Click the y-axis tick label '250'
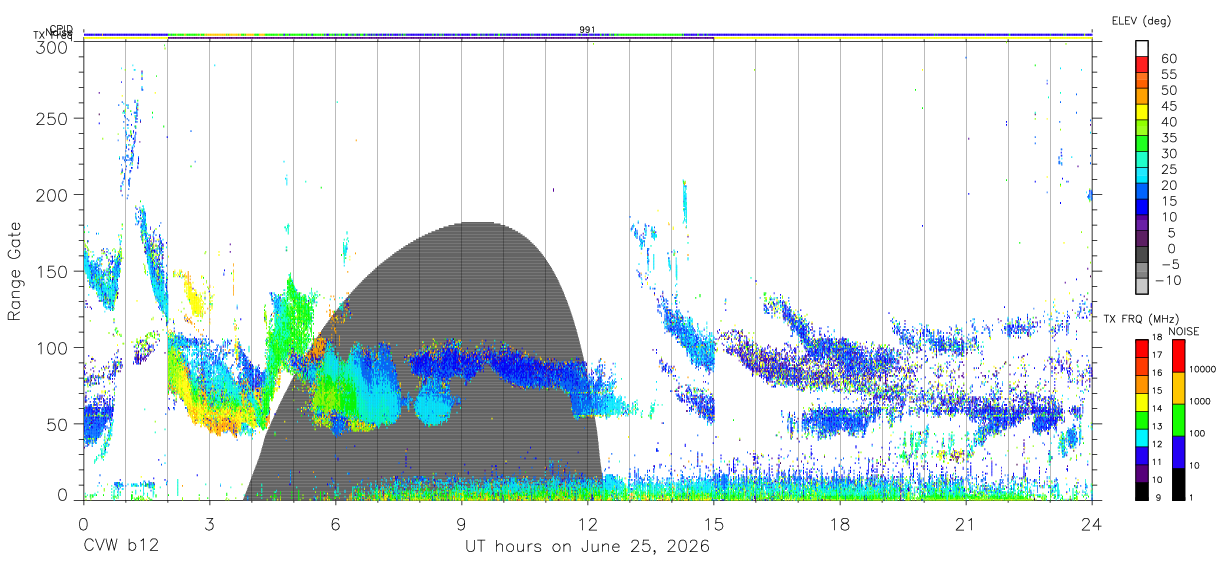Viewport: 1228px width, 567px height. [x=54, y=118]
